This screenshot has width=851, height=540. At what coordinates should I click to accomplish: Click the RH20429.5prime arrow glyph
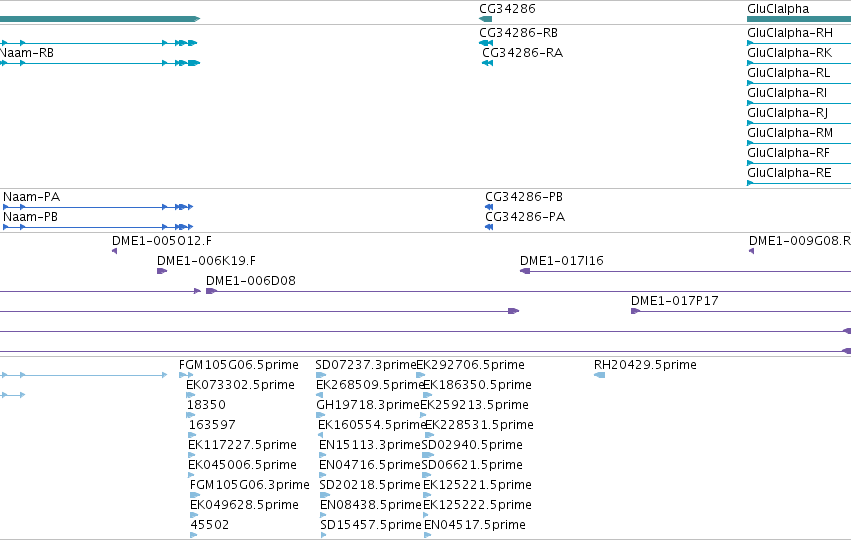click(600, 375)
